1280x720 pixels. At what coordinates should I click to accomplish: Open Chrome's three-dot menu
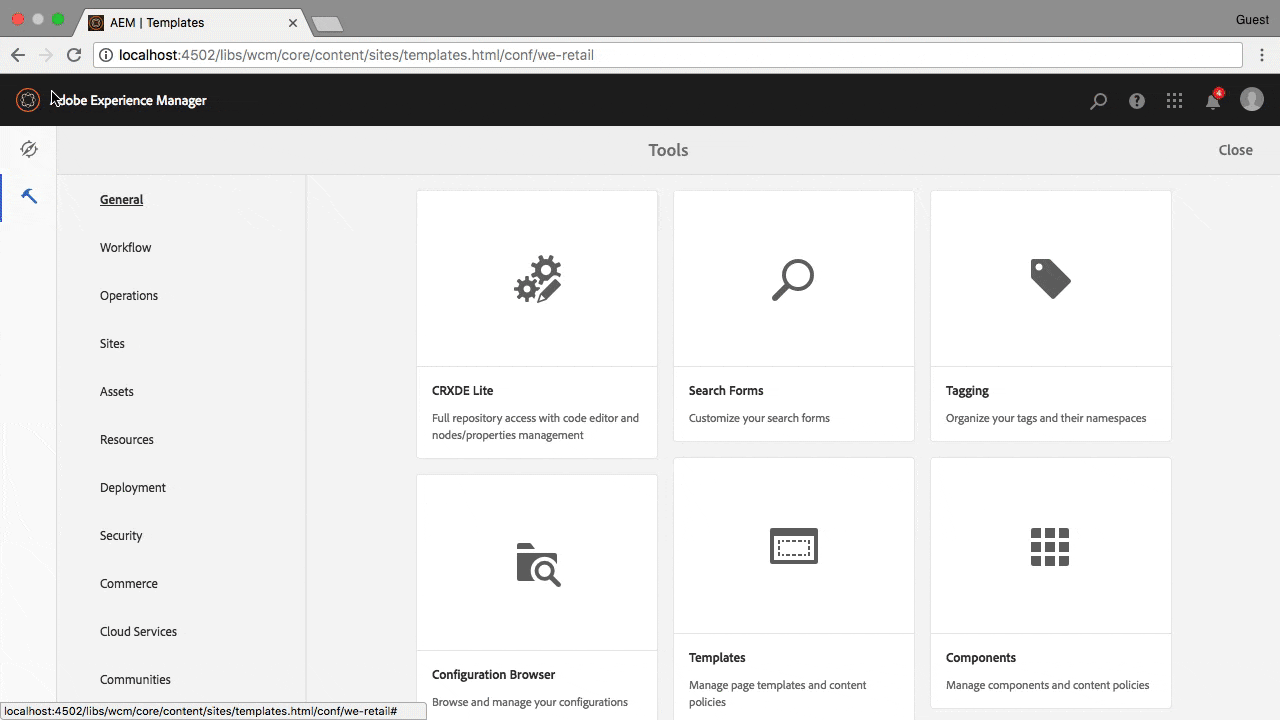pos(1262,55)
